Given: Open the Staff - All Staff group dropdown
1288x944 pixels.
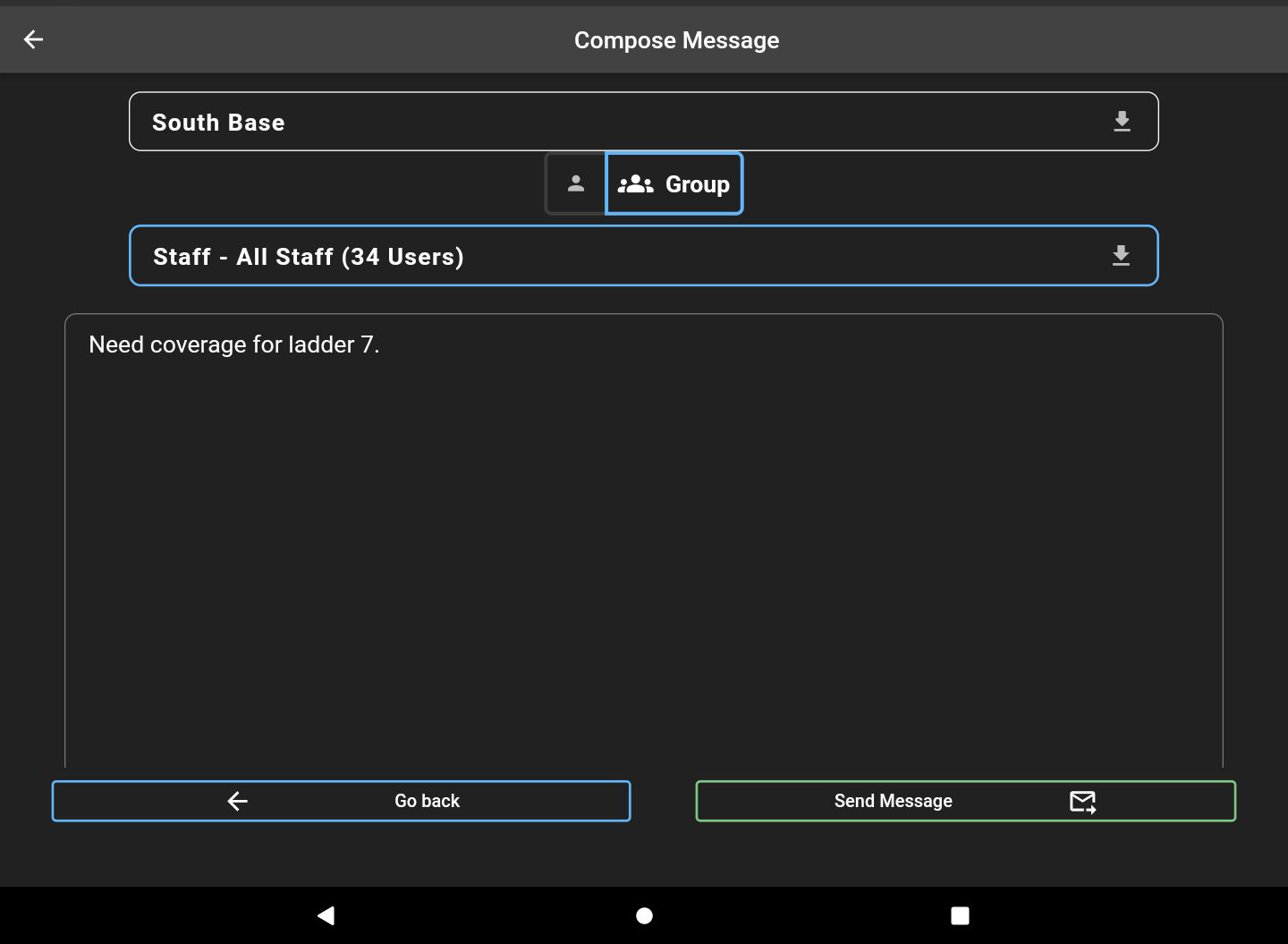Looking at the screenshot, I should point(643,256).
